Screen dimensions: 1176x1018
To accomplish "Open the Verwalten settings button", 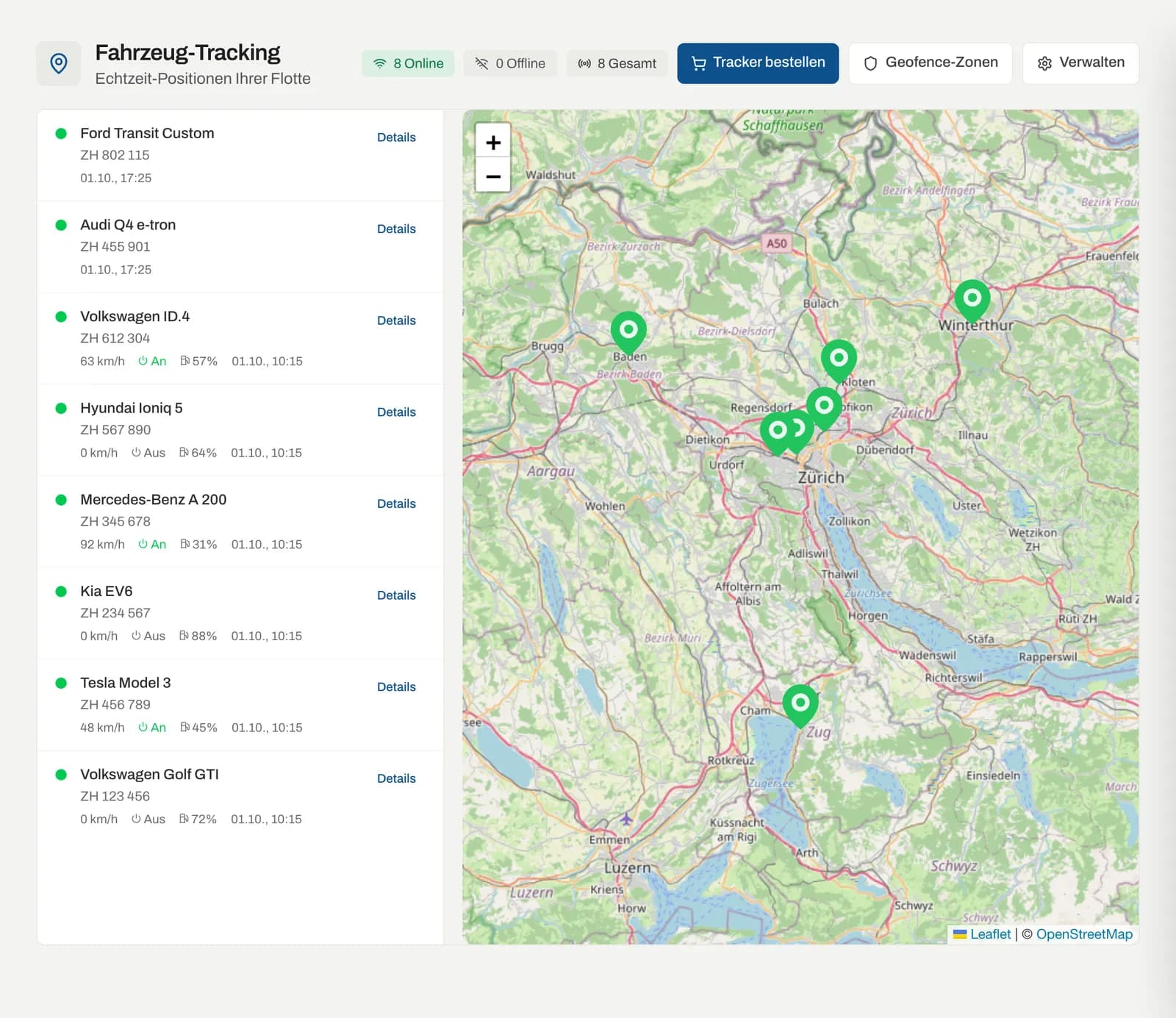I will 1080,63.
